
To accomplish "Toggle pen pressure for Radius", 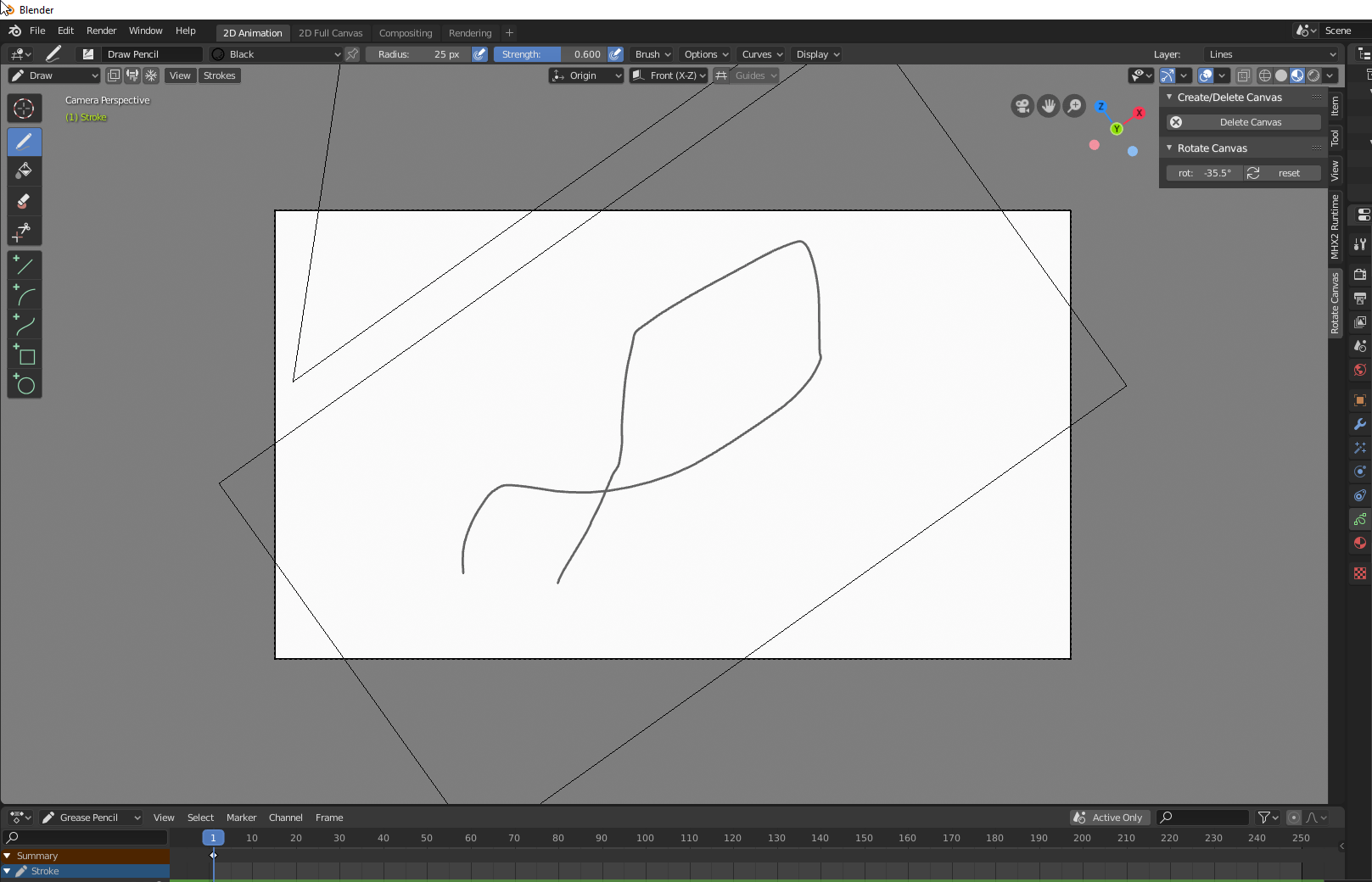I will 480,54.
